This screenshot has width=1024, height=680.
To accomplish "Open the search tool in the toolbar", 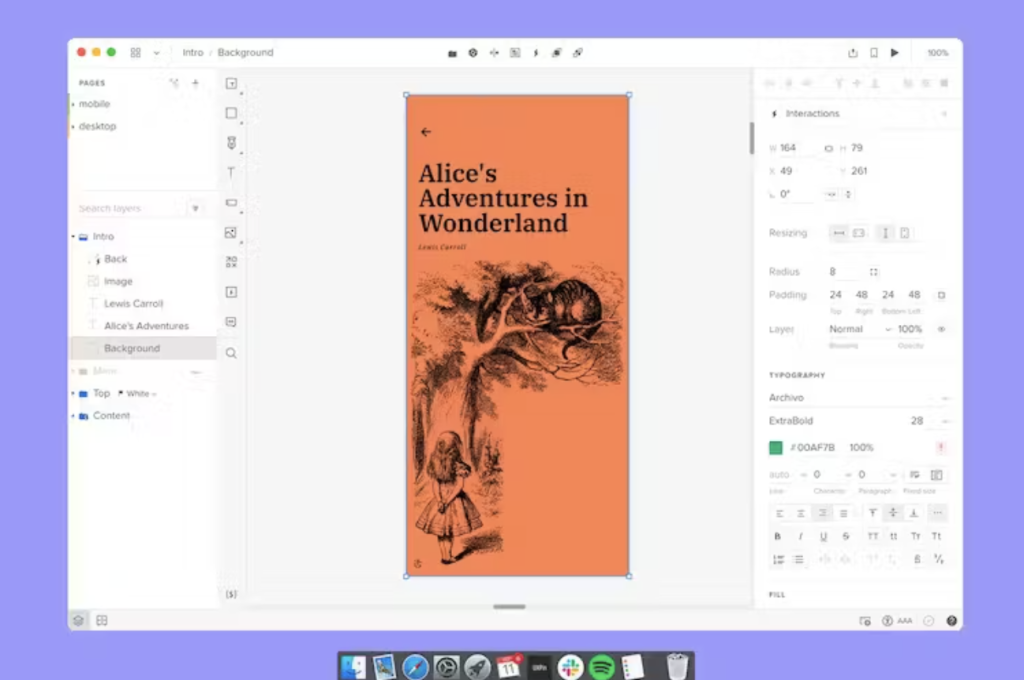I will (231, 353).
